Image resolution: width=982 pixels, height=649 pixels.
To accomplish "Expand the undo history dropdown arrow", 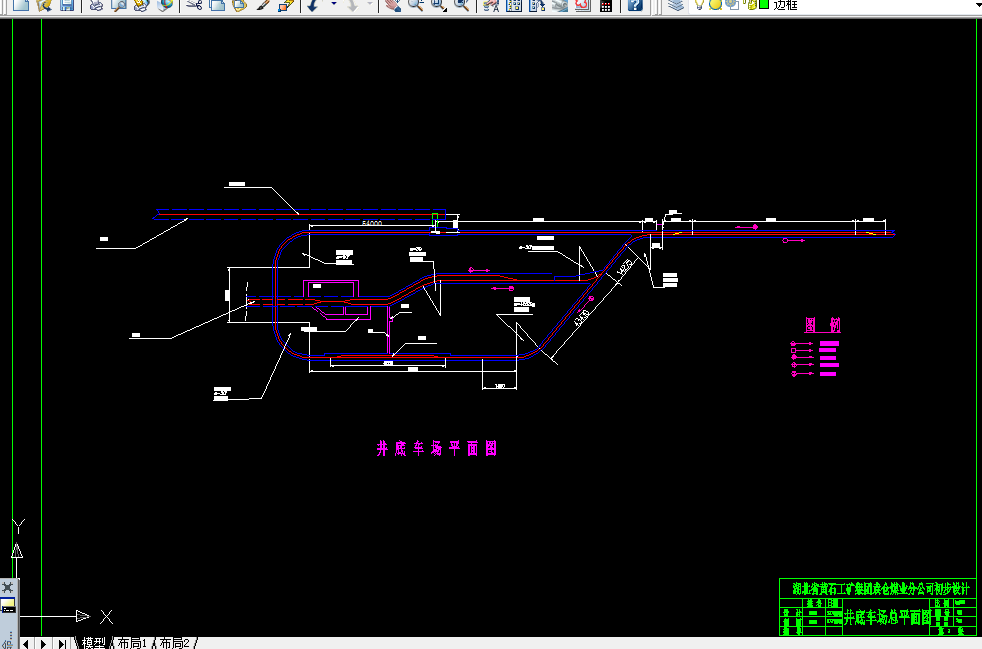I will click(334, 5).
